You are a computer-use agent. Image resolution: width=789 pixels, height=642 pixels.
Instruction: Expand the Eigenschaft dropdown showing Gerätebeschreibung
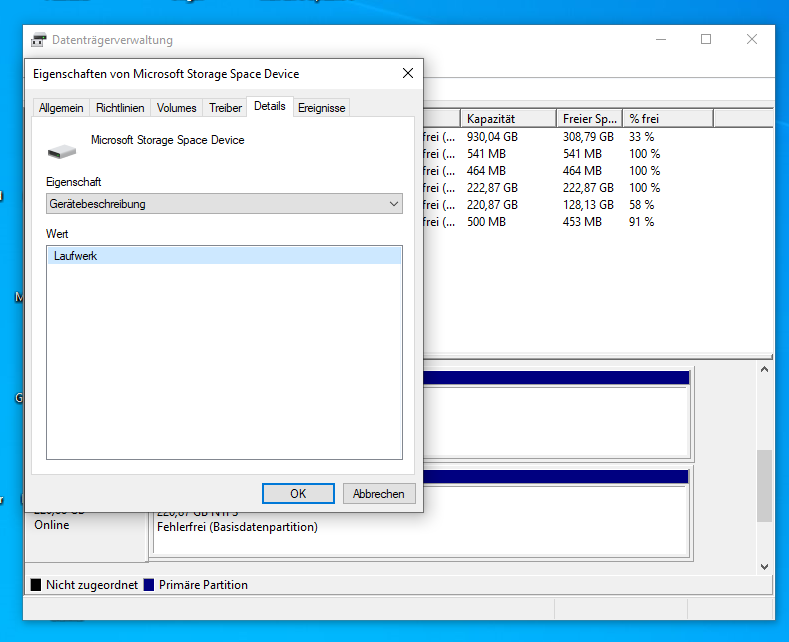224,204
